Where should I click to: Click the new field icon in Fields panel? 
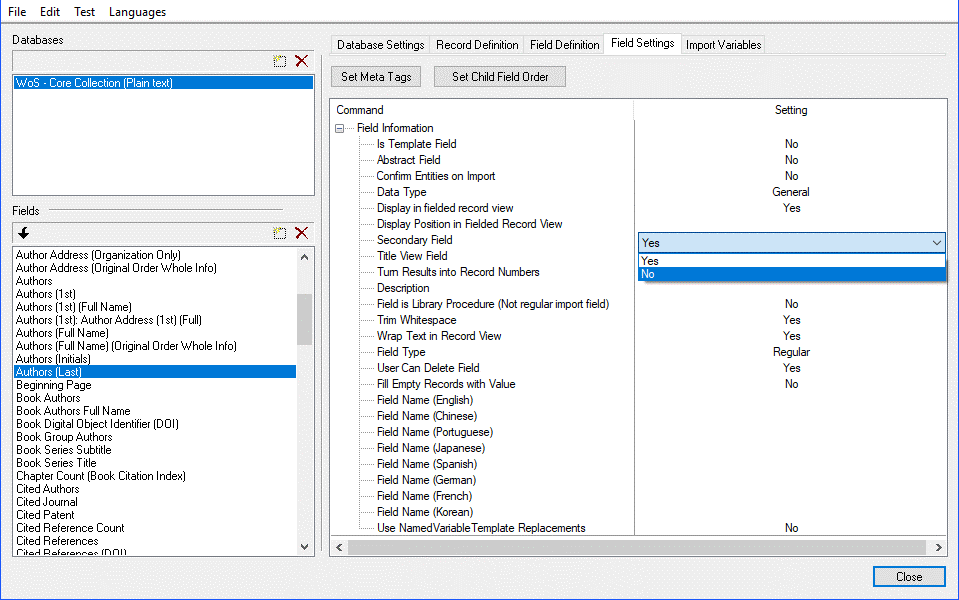click(281, 232)
